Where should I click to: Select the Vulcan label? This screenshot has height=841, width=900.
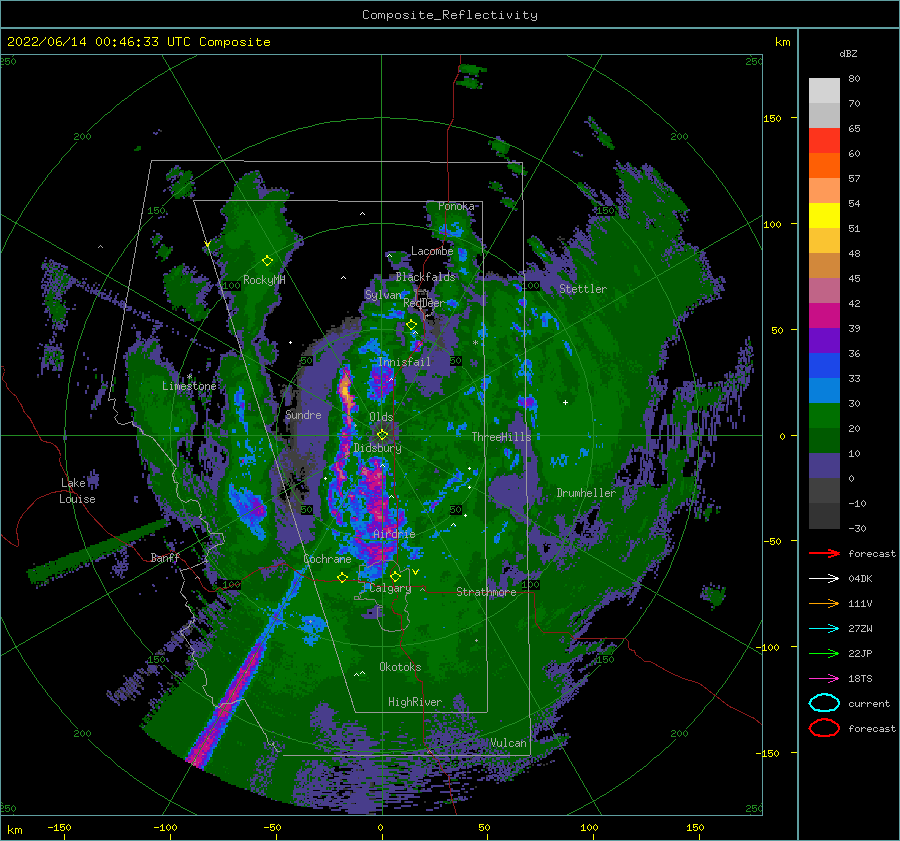click(508, 743)
